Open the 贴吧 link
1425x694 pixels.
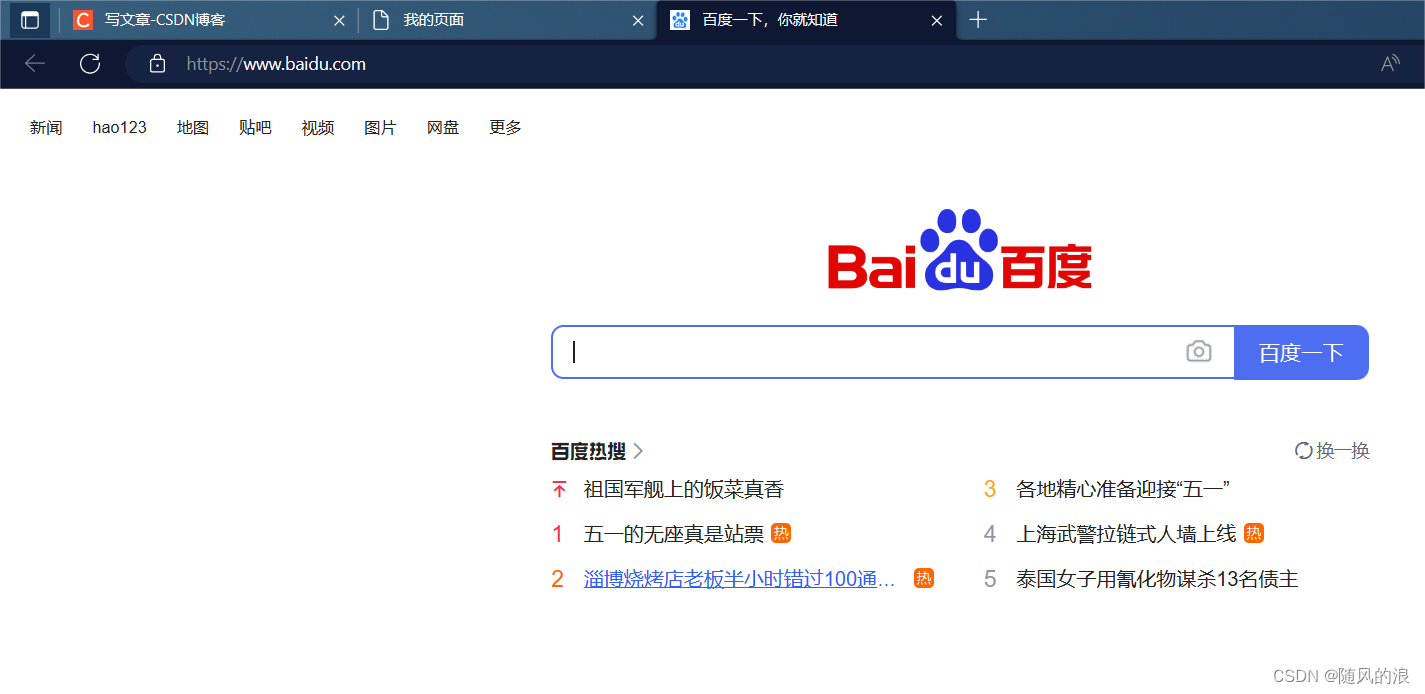pos(255,128)
